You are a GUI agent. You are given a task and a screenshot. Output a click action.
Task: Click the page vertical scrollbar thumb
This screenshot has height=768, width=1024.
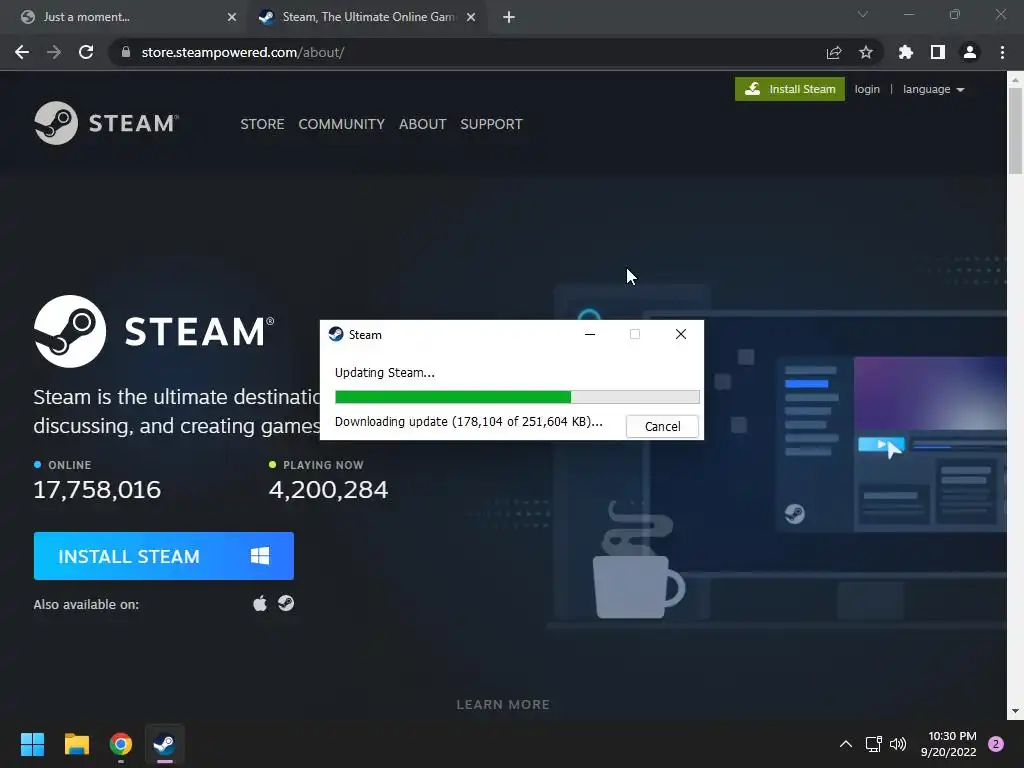(x=1015, y=131)
